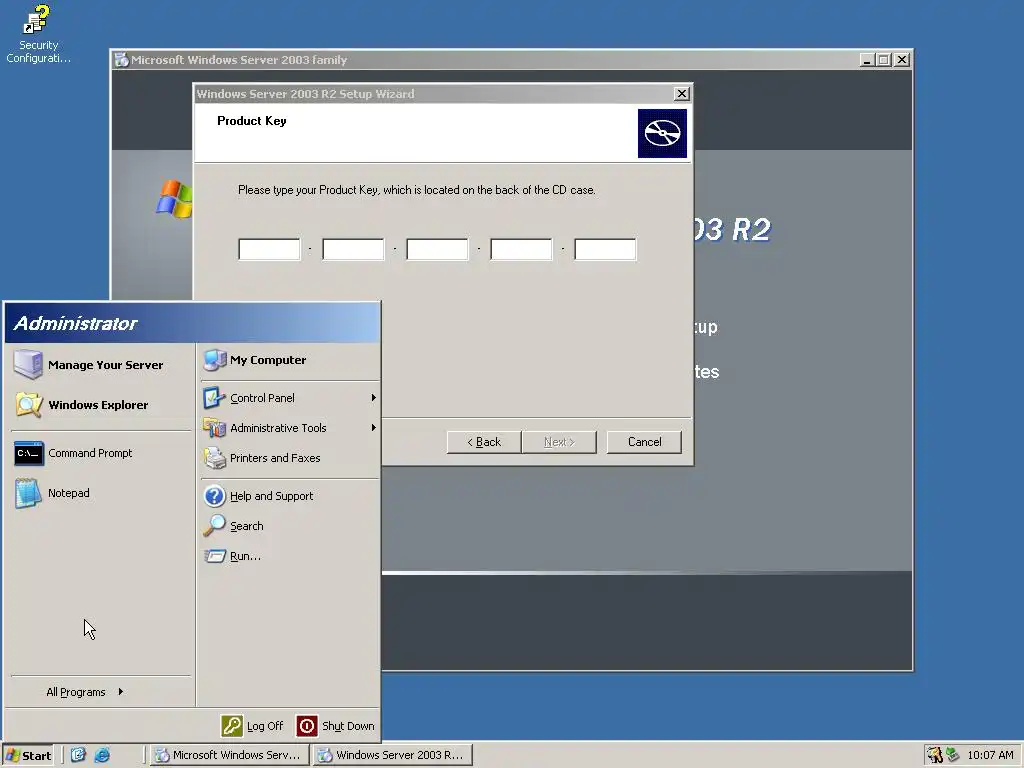1024x768 pixels.
Task: Click the second system tray network icon
Action: click(953, 755)
